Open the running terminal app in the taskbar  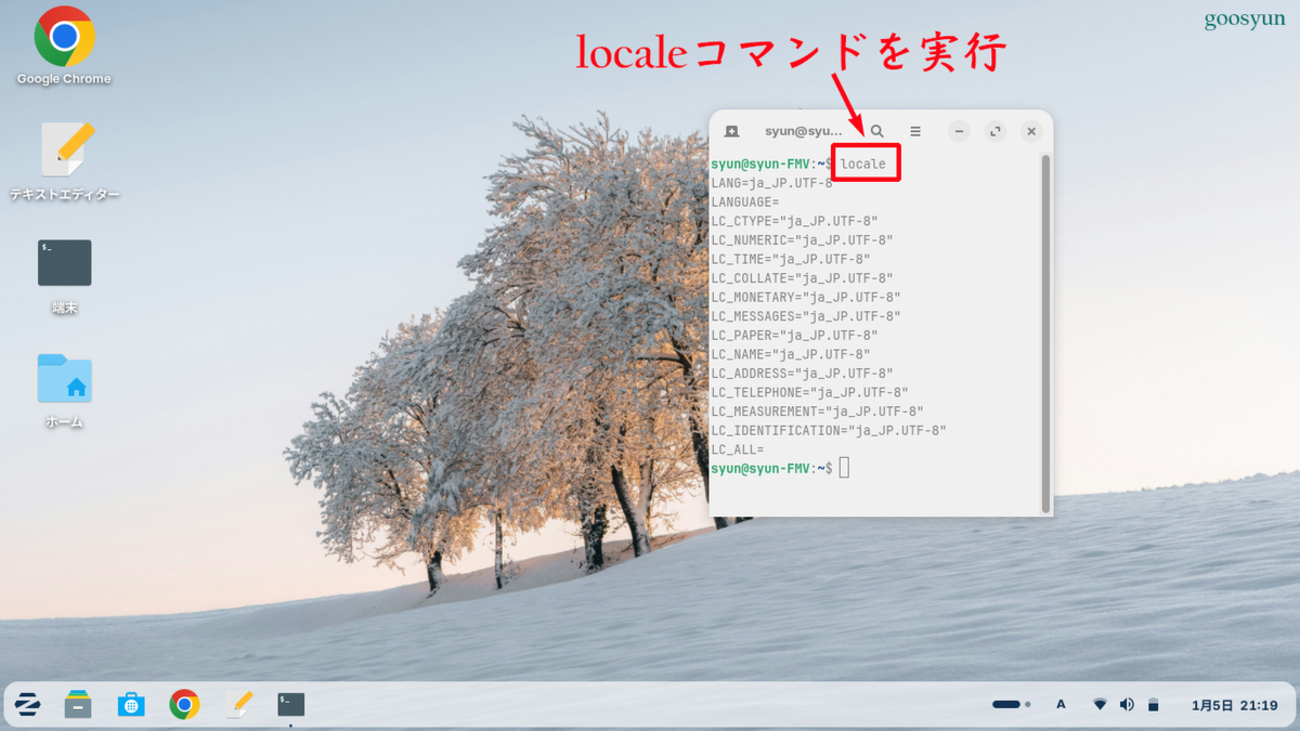(290, 704)
